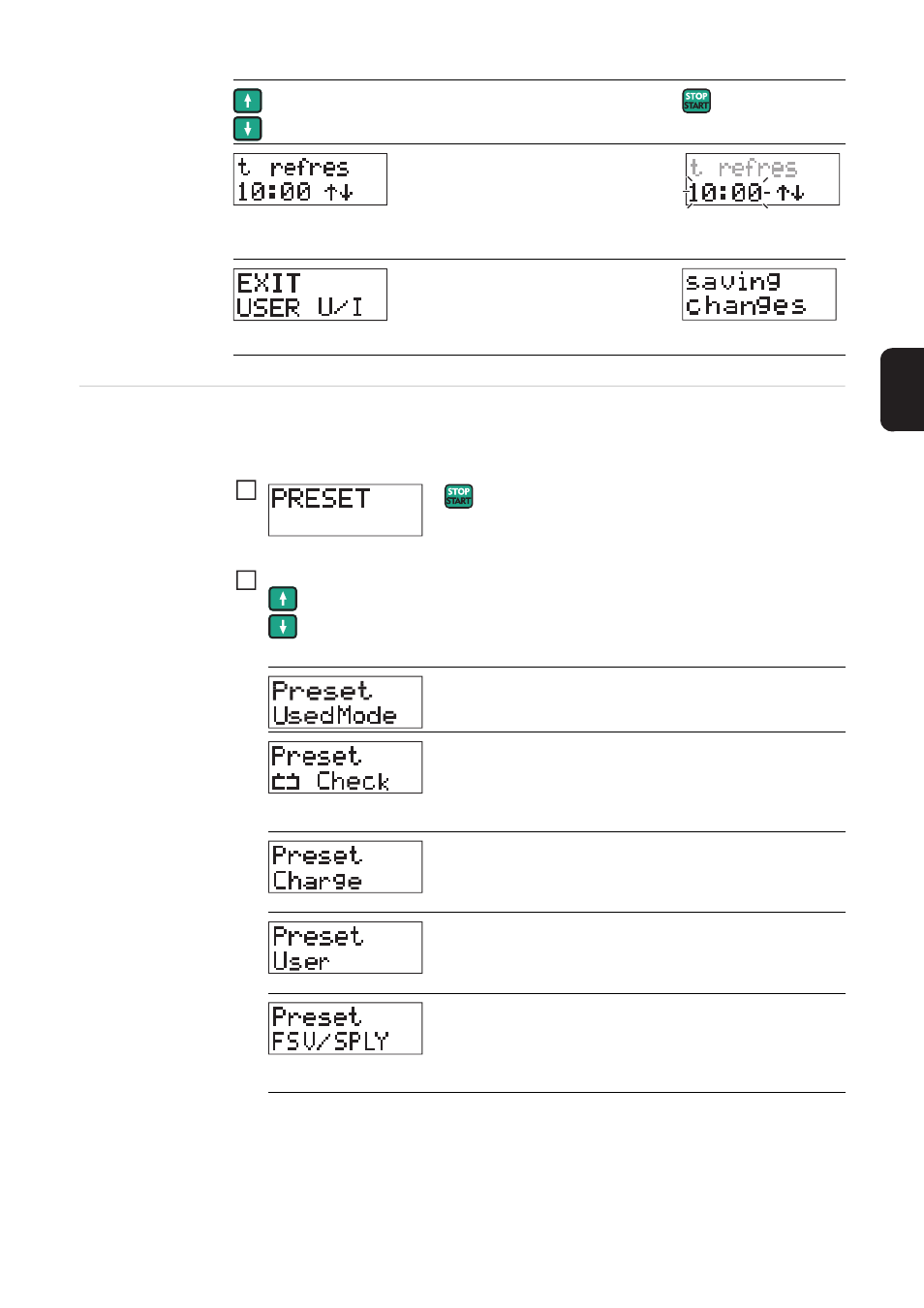Select the Preset FSV/SPLY display
This screenshot has width=924, height=1308.
point(345,1028)
